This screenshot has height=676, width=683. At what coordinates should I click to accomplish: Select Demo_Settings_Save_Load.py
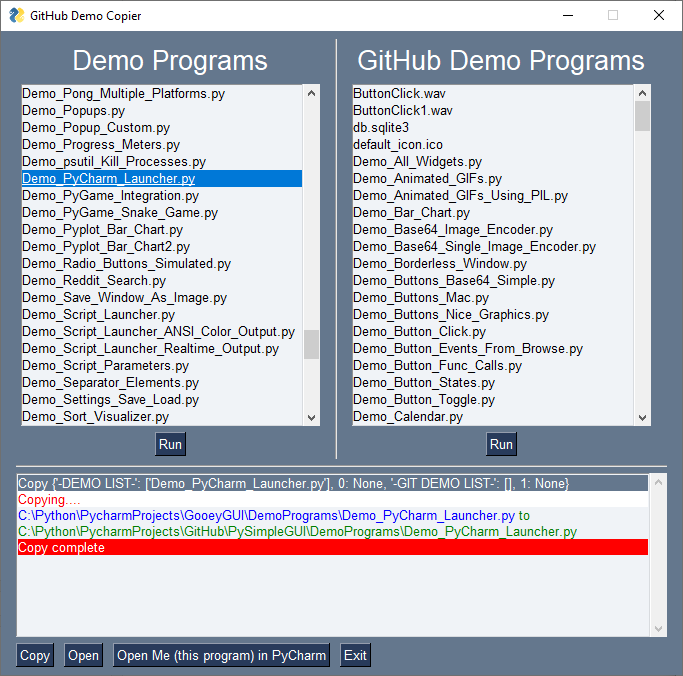pos(162,399)
